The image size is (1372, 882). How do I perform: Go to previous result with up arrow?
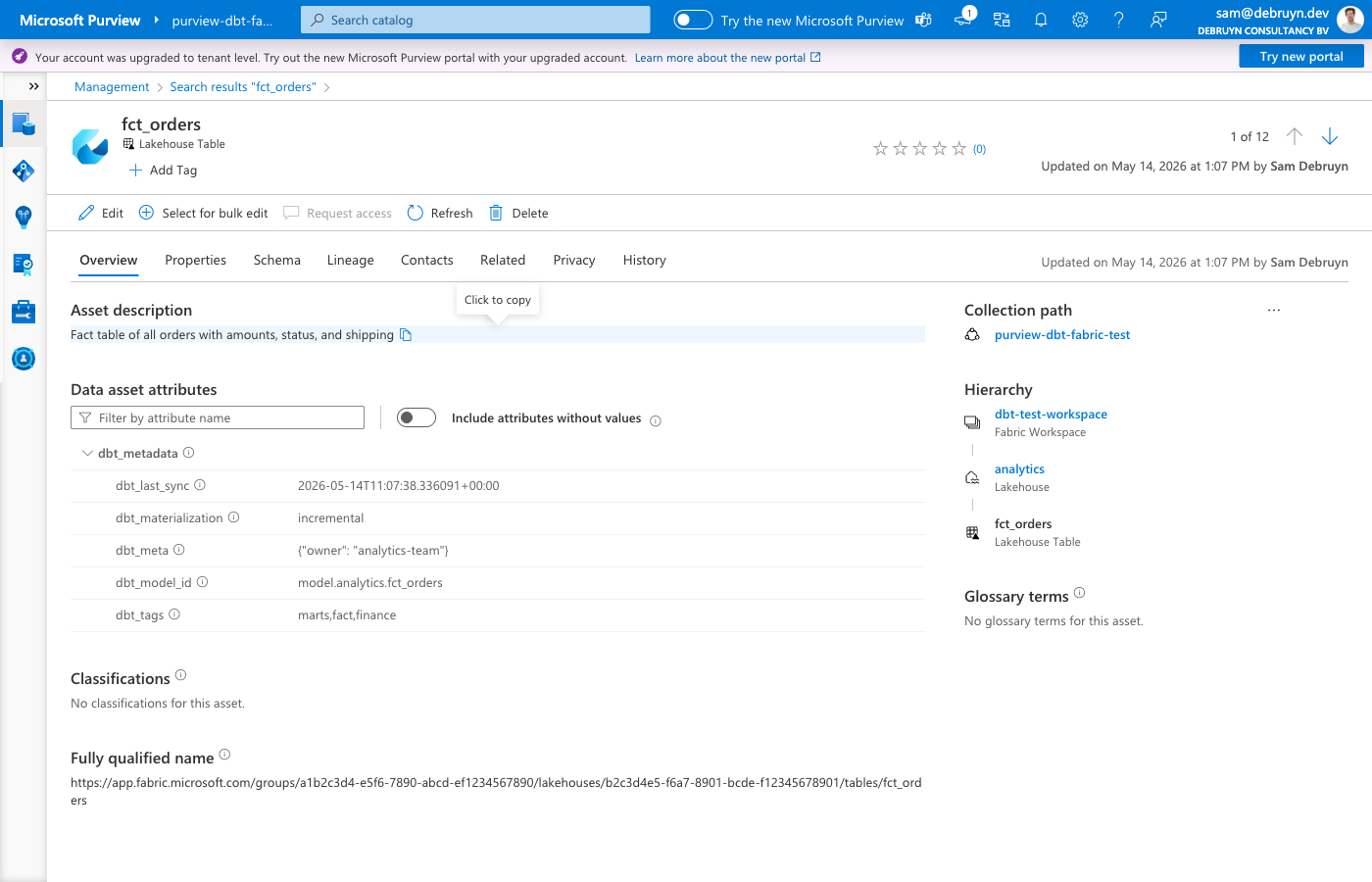click(x=1295, y=136)
